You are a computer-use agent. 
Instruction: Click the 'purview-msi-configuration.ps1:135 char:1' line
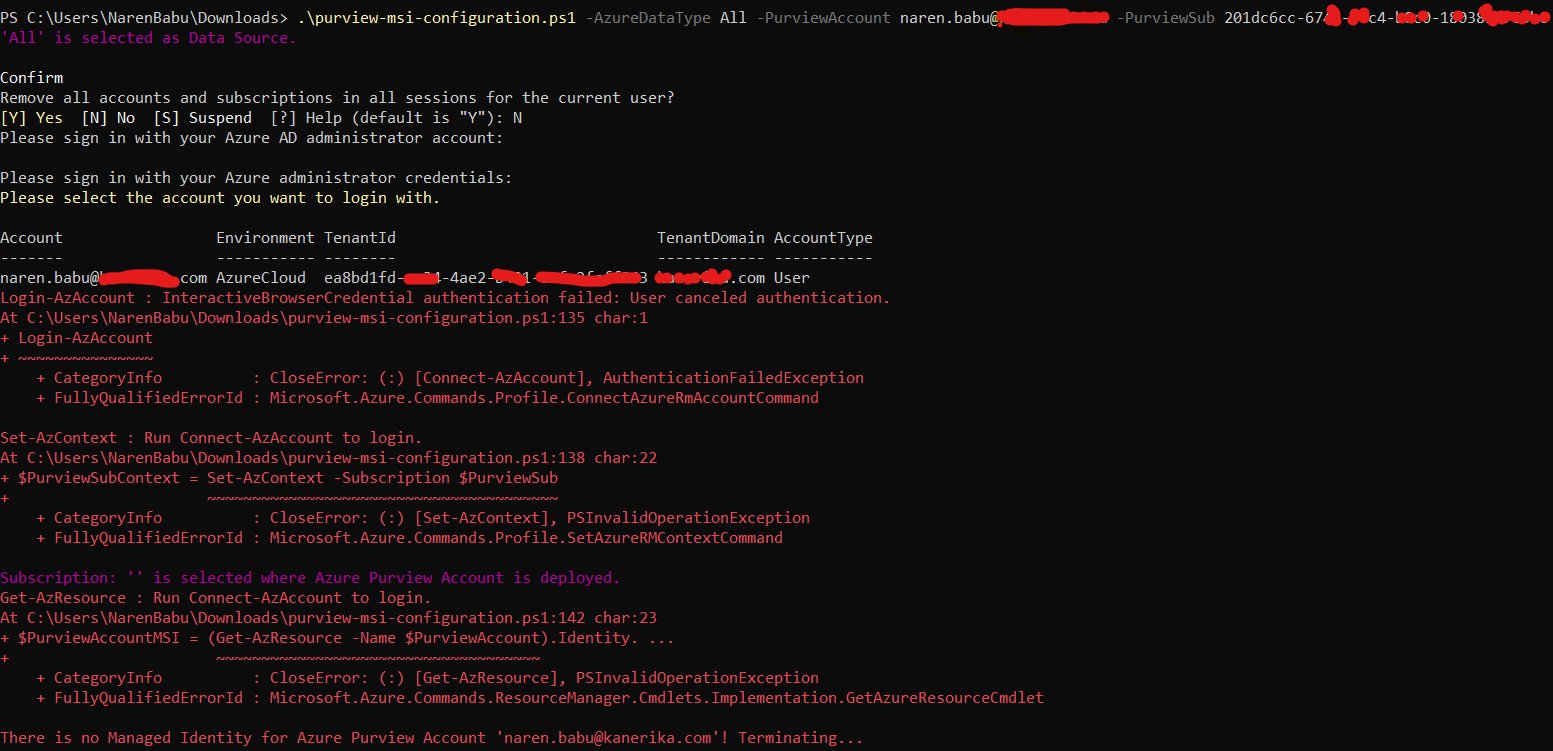(324, 318)
